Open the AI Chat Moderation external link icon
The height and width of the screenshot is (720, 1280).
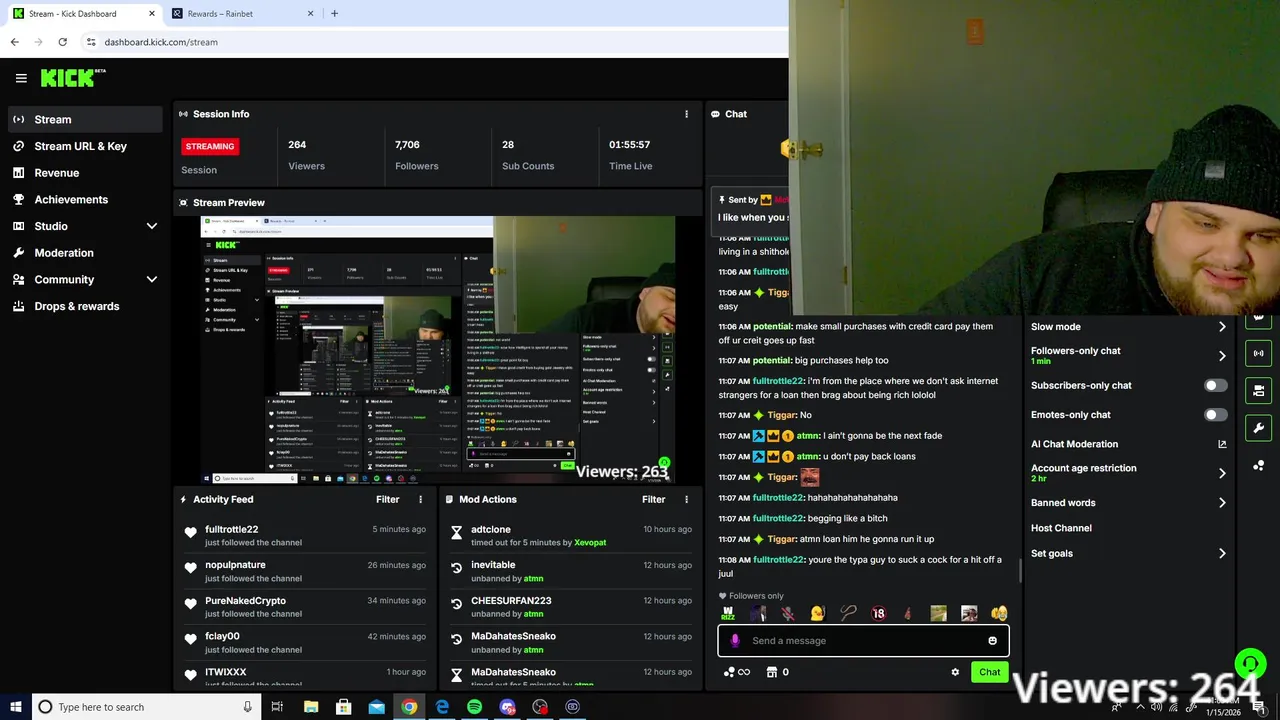pyautogui.click(x=1222, y=444)
